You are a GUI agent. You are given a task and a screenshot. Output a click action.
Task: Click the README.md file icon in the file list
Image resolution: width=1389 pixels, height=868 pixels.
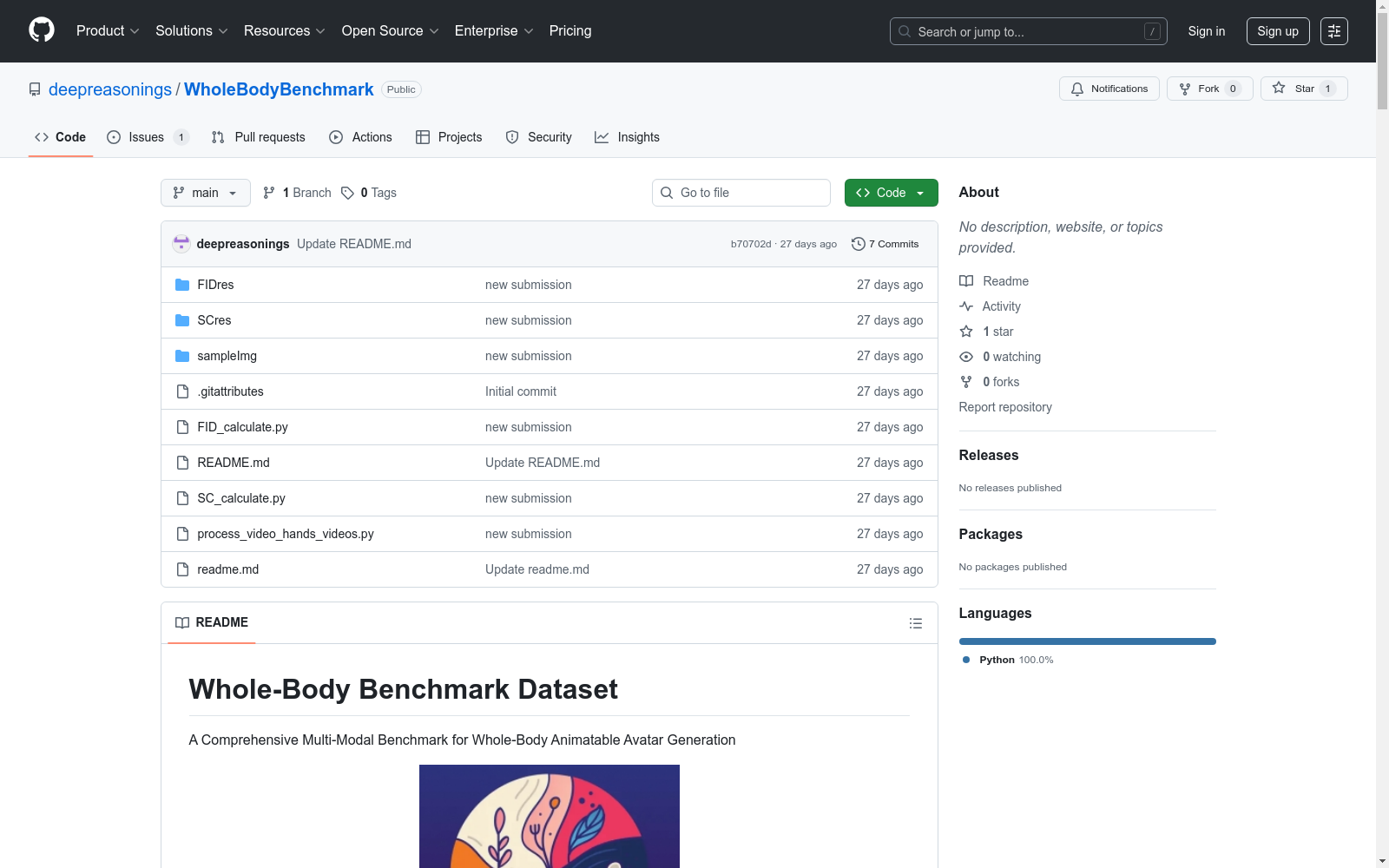click(x=182, y=463)
